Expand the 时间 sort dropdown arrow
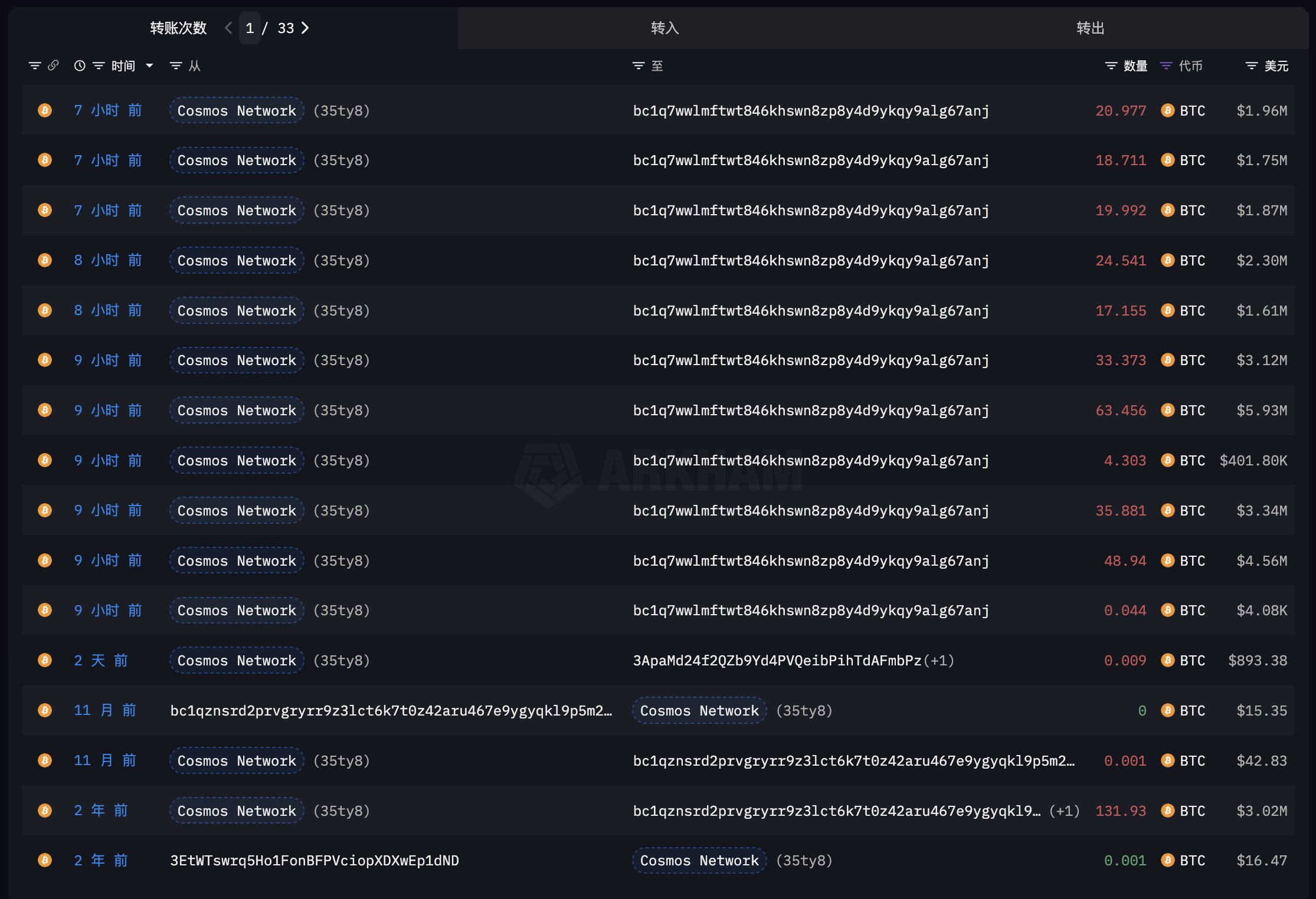Screen dimensions: 1316x899 149,65
